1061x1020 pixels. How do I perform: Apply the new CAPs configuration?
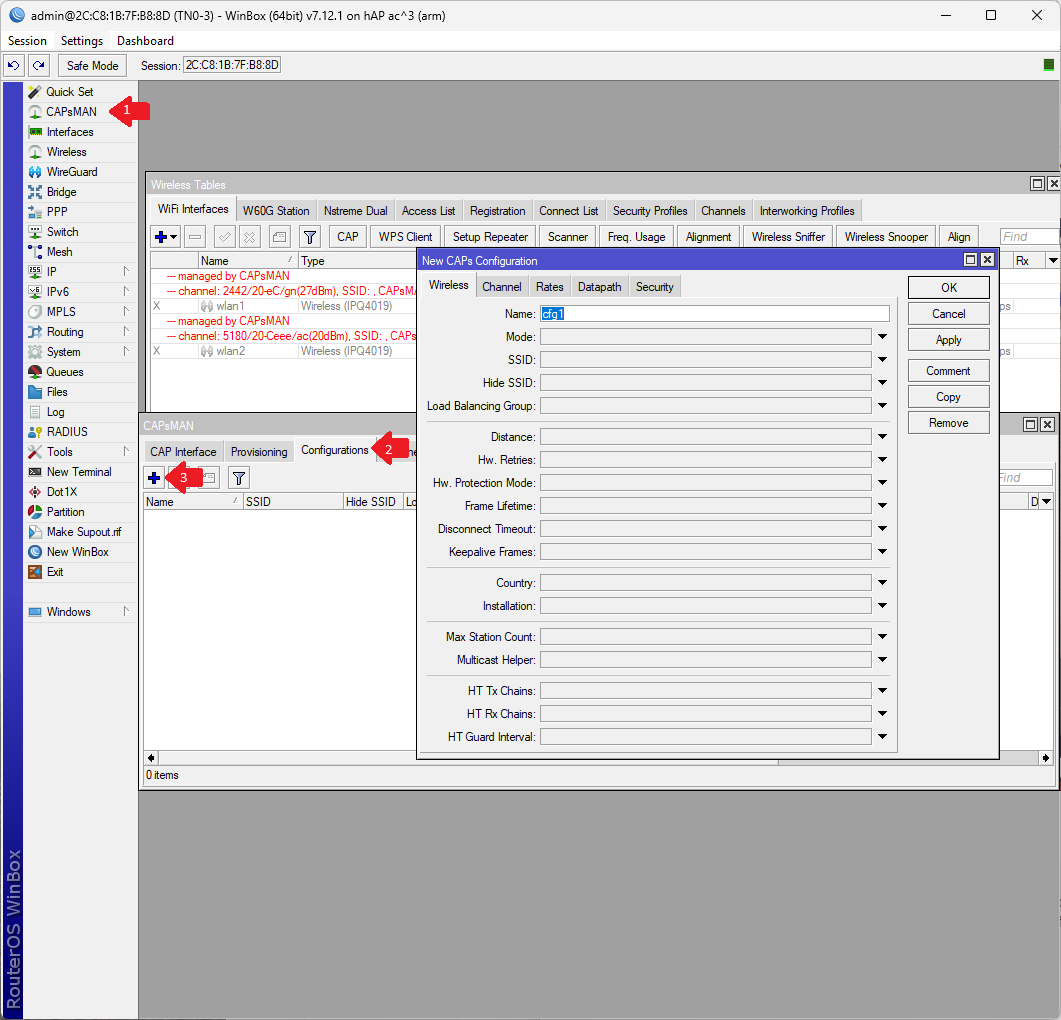947,339
